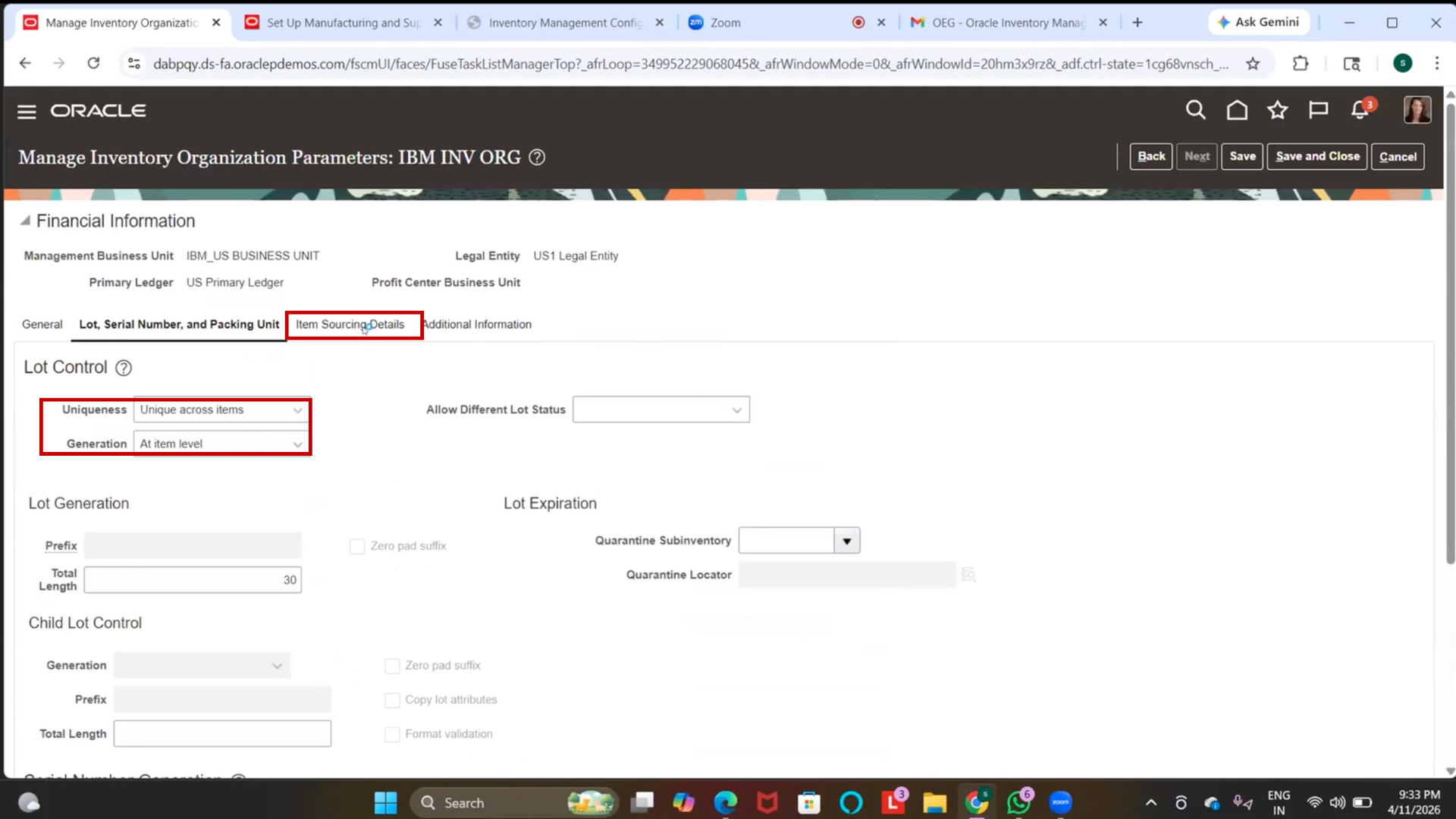Open browser extensions puzzle icon
The height and width of the screenshot is (819, 1456).
[1301, 64]
